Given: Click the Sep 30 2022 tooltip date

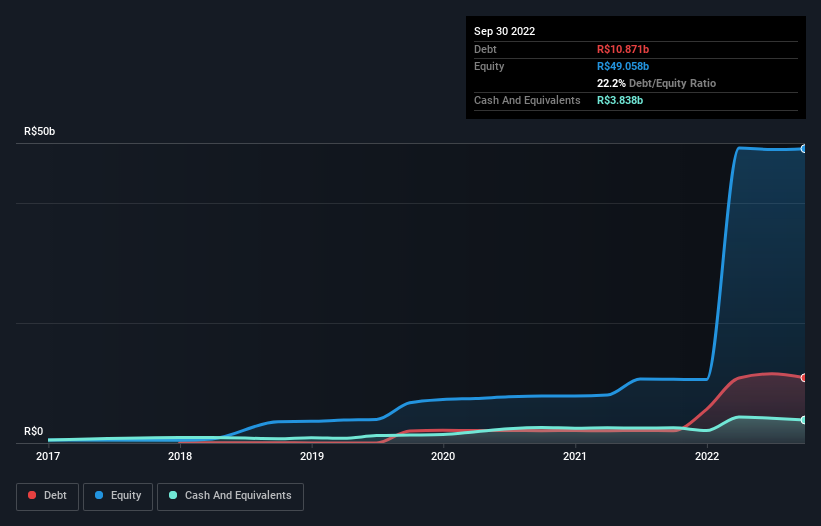Looking at the screenshot, I should [504, 31].
